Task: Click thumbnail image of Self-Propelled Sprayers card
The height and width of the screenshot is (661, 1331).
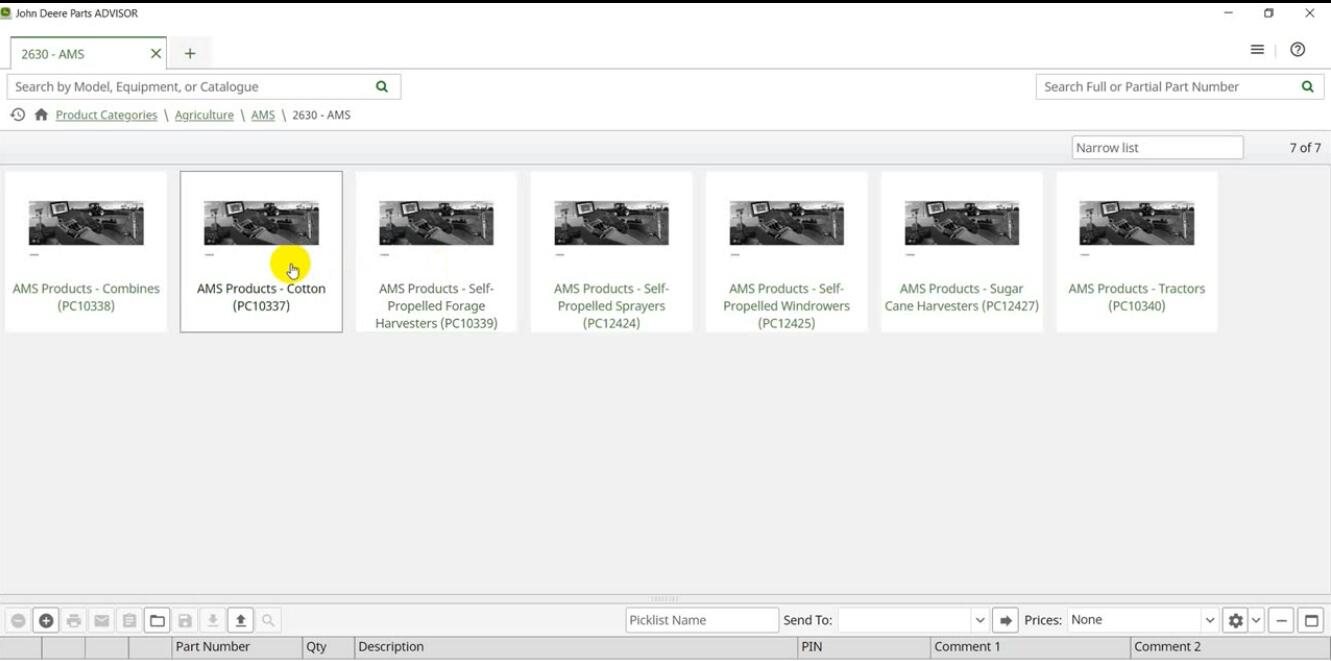Action: coord(612,223)
